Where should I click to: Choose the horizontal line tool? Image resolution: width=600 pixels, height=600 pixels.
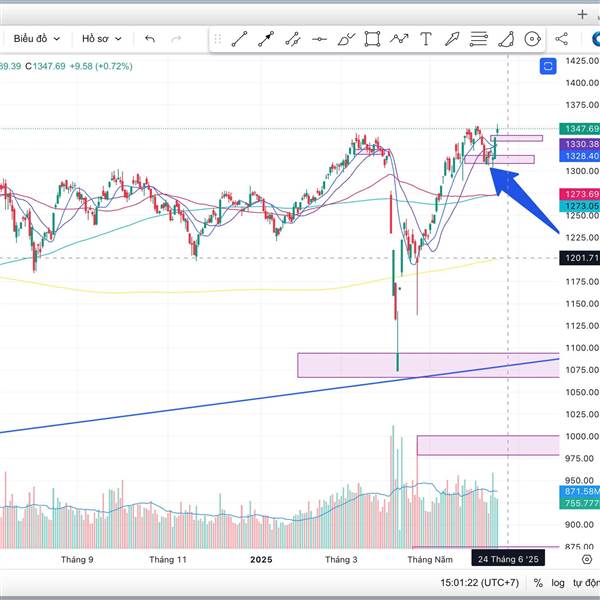click(319, 39)
